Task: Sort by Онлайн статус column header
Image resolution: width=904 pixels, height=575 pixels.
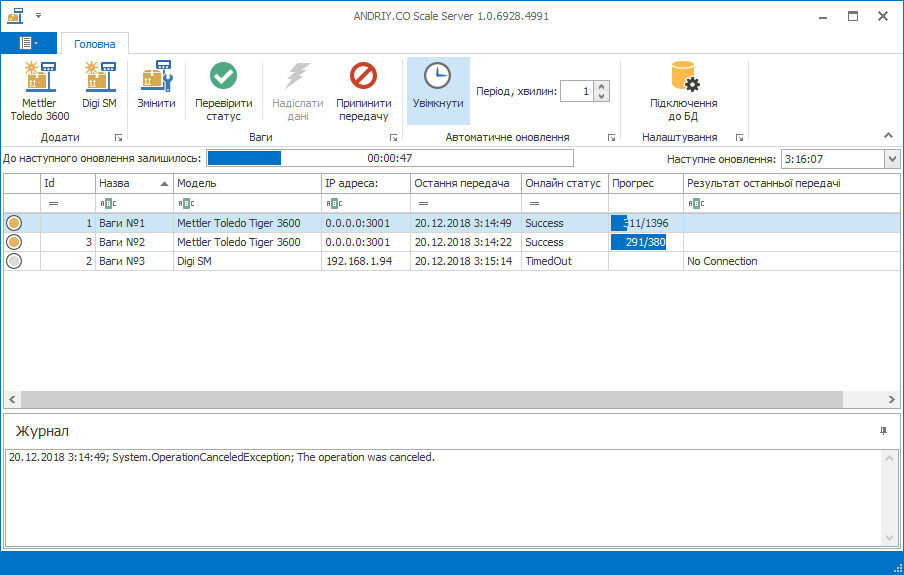Action: click(565, 183)
